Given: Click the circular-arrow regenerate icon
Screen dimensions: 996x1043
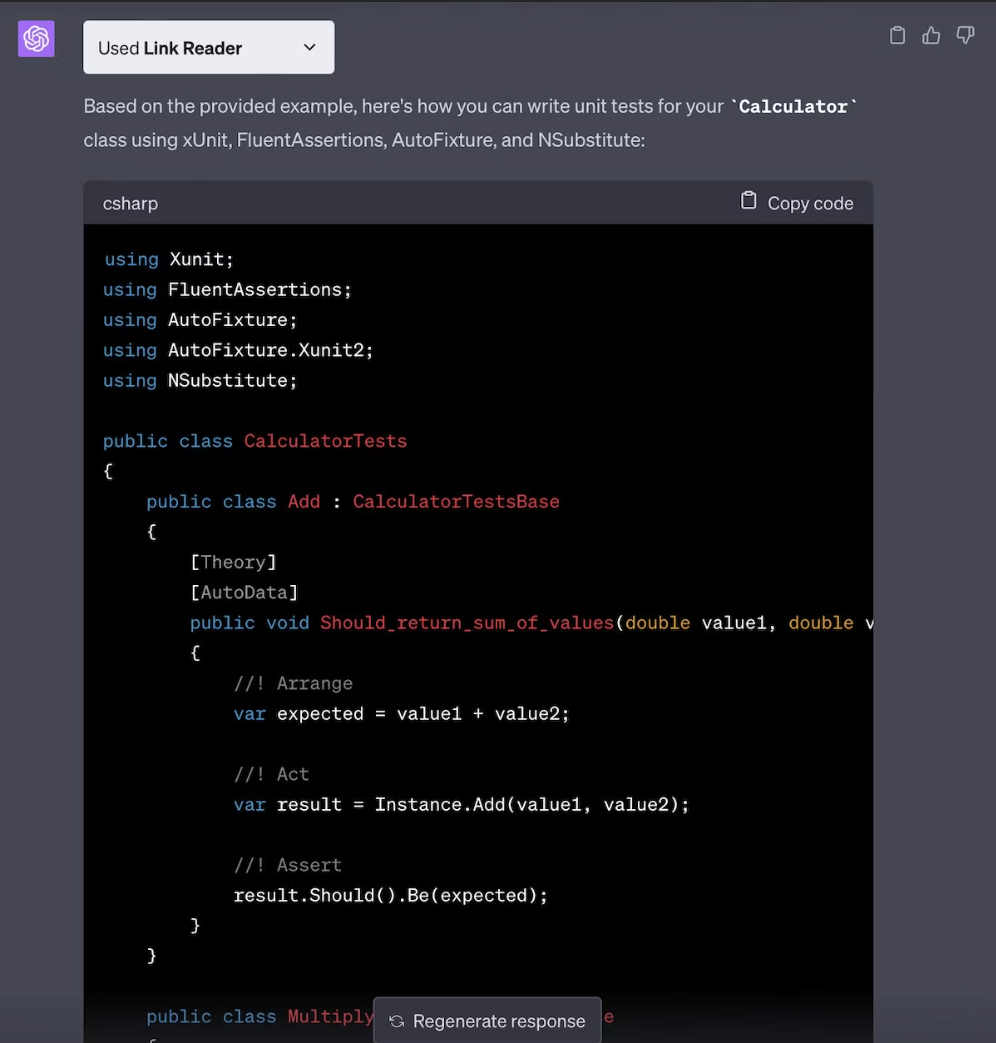Looking at the screenshot, I should (397, 1021).
